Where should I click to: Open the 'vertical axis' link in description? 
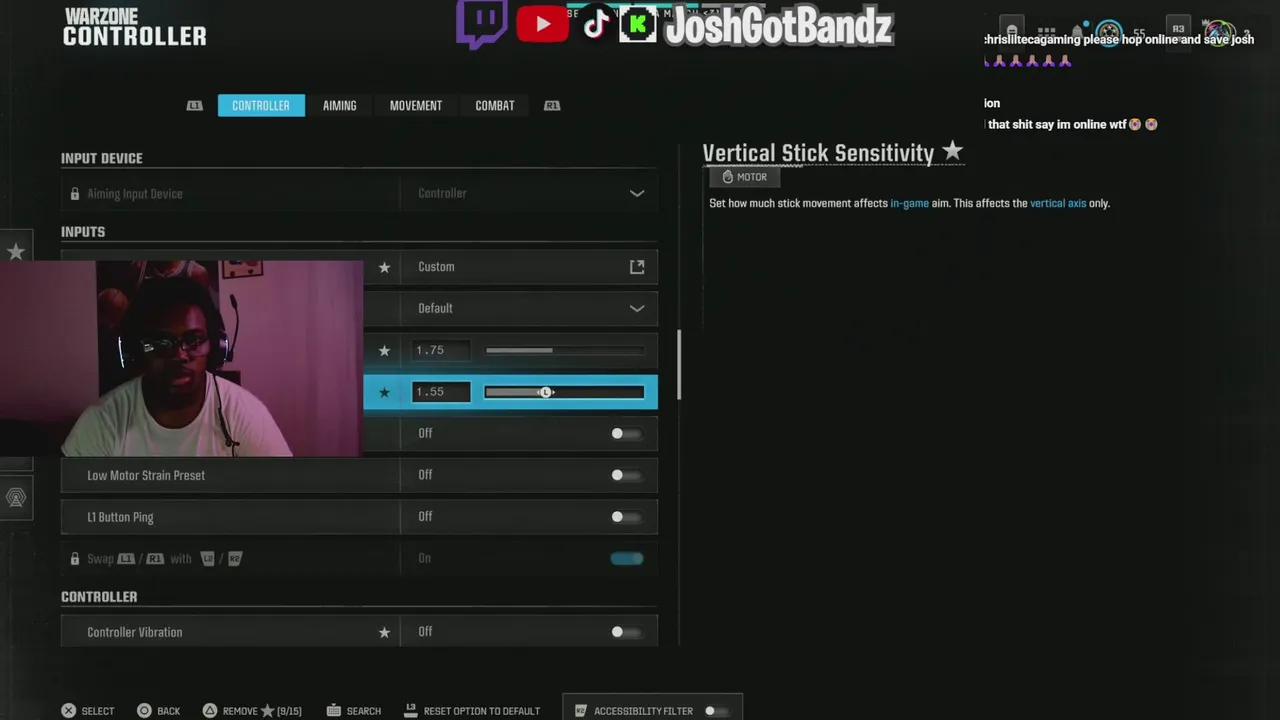click(1058, 203)
